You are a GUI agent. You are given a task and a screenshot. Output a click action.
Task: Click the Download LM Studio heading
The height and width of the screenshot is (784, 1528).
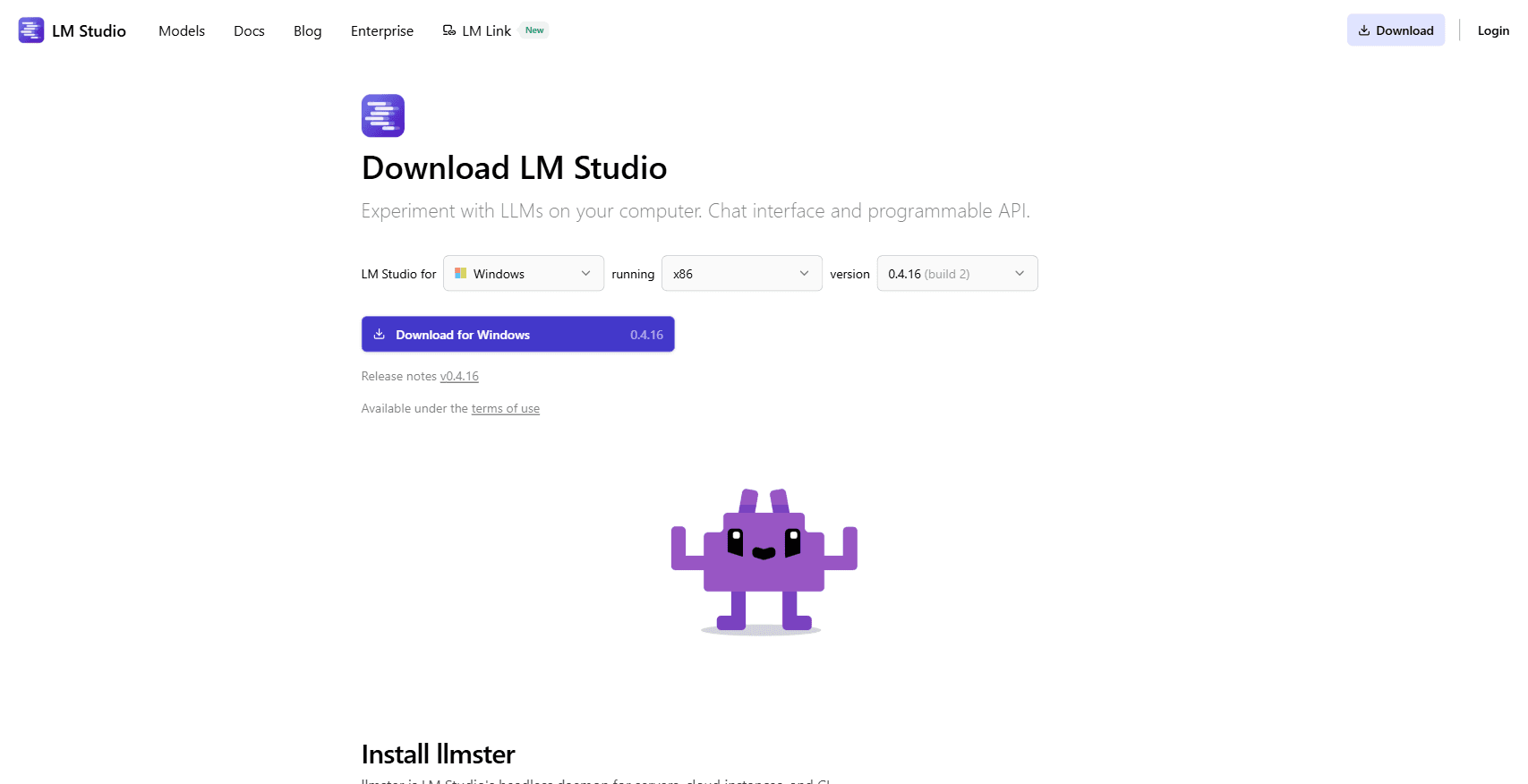click(514, 168)
